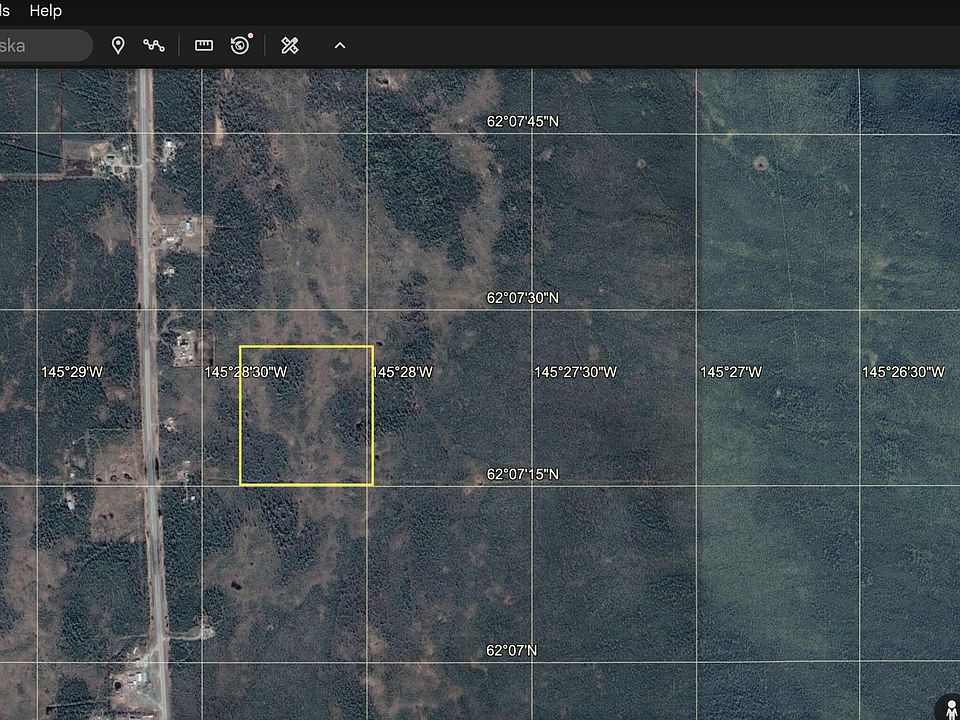960x720 pixels.
Task: Open the Help menu
Action: click(45, 11)
